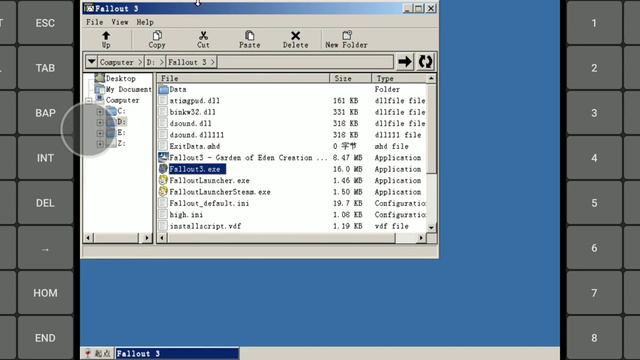640x360 pixels.
Task: Click the FalloutLauncherSteam.exe icon
Action: tap(163, 191)
